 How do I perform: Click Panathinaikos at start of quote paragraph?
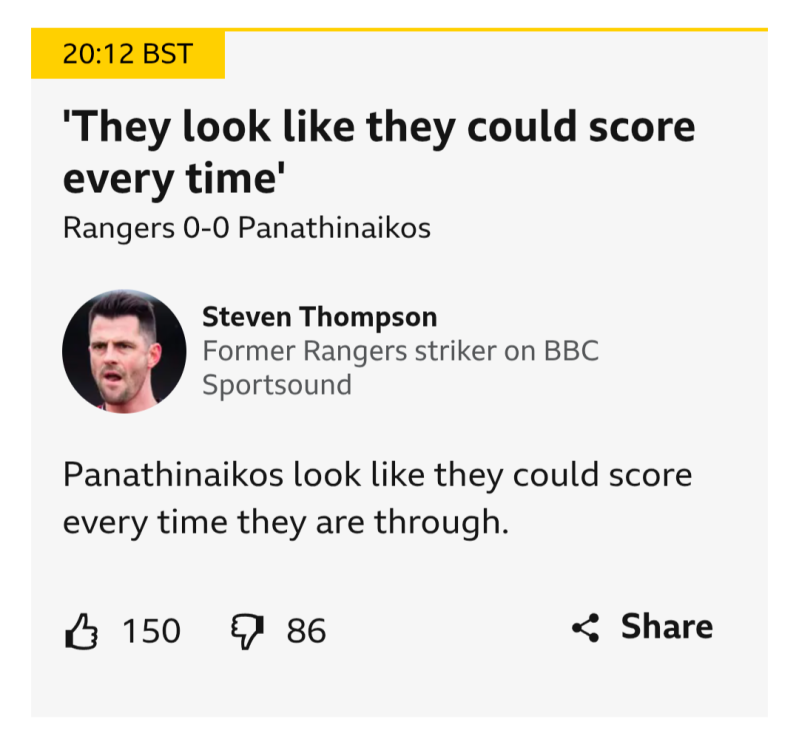(x=172, y=474)
